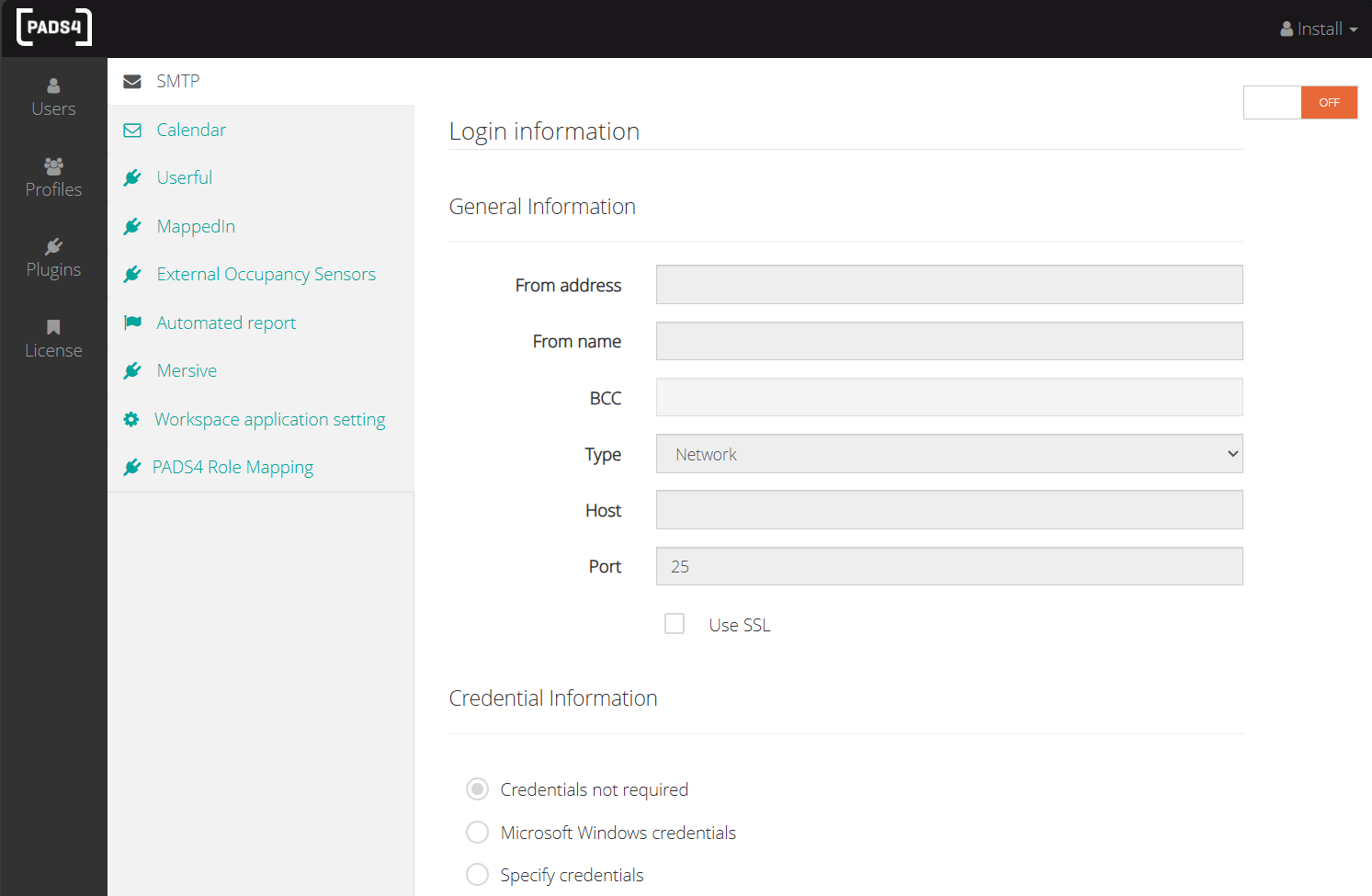Viewport: 1372px width, 896px height.
Task: Select Microsoft Windows credentials
Action: [477, 832]
